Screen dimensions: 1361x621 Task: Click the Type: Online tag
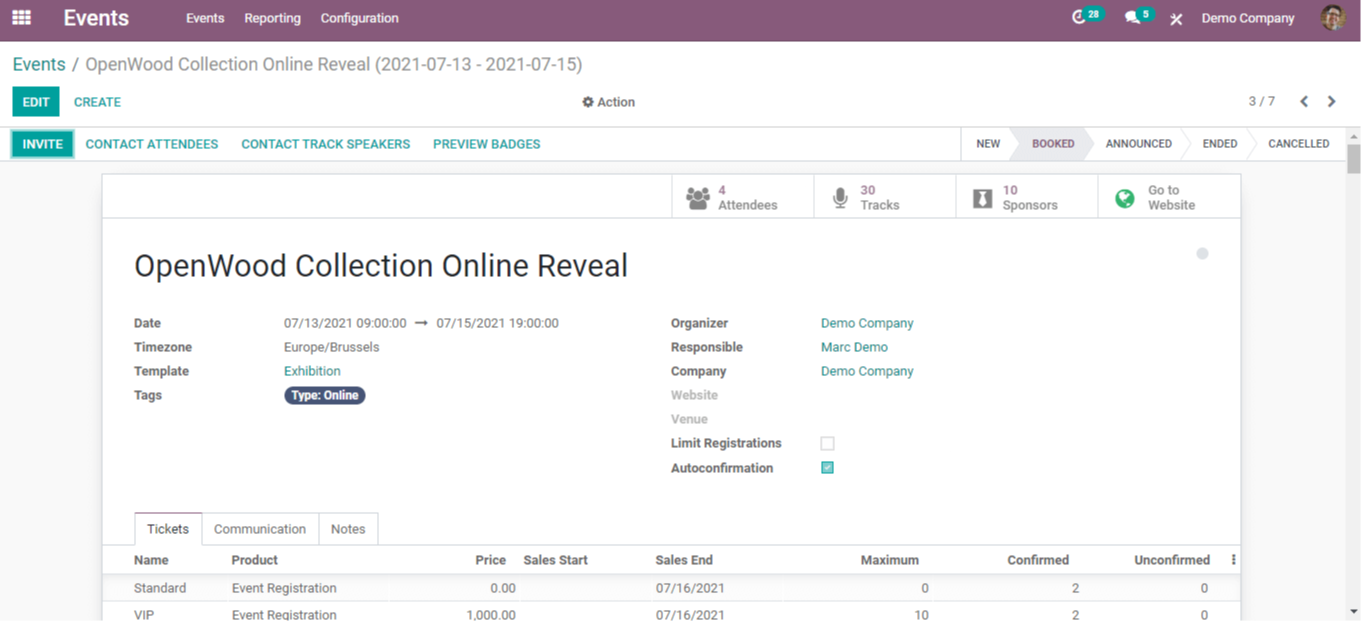tap(325, 395)
